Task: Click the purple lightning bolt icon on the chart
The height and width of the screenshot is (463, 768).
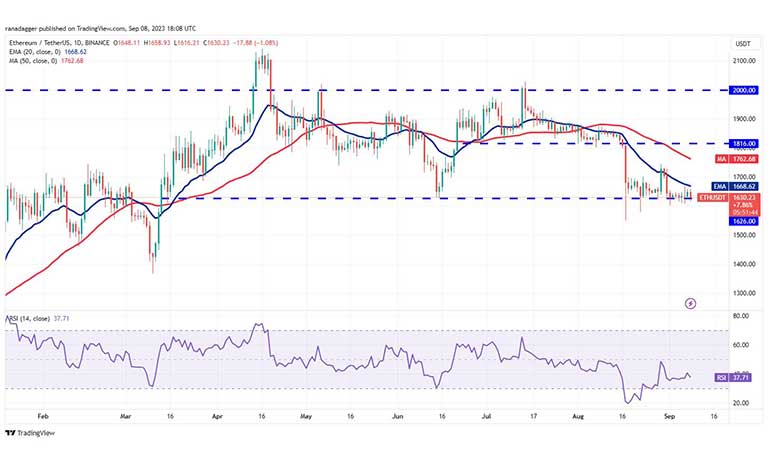Action: point(690,304)
